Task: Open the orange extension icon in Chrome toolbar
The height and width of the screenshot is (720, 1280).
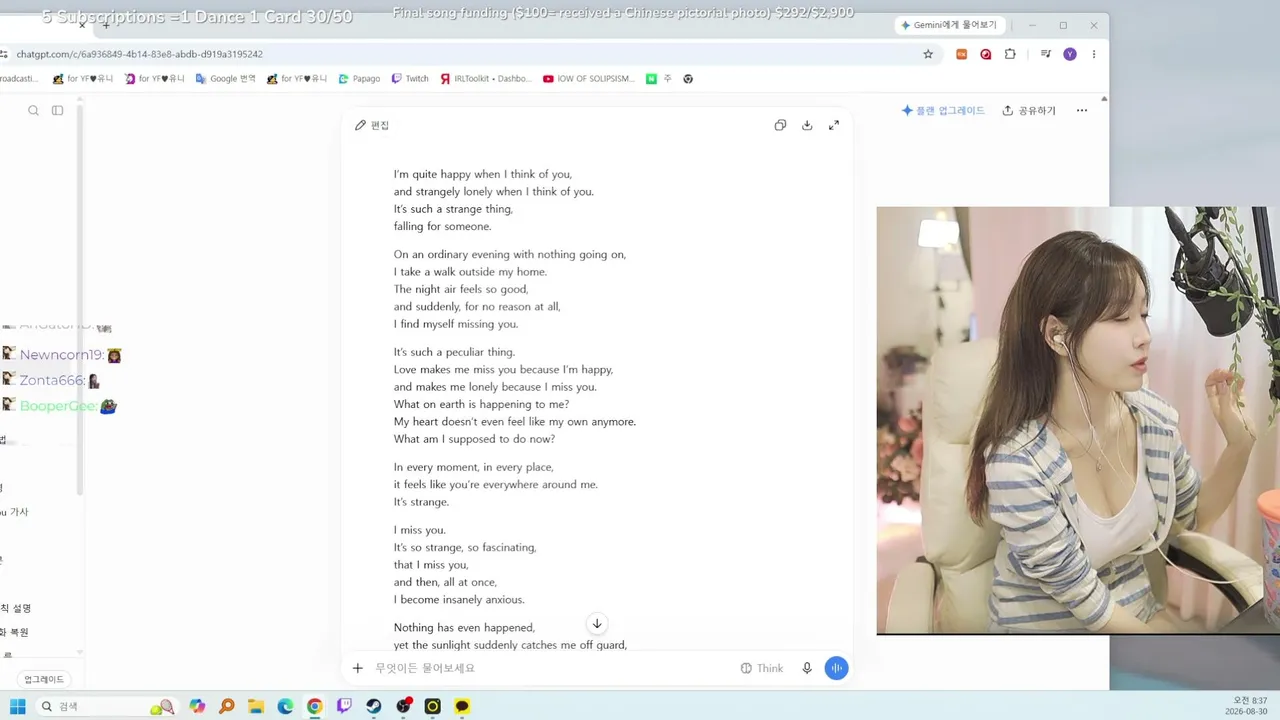Action: pyautogui.click(x=962, y=54)
